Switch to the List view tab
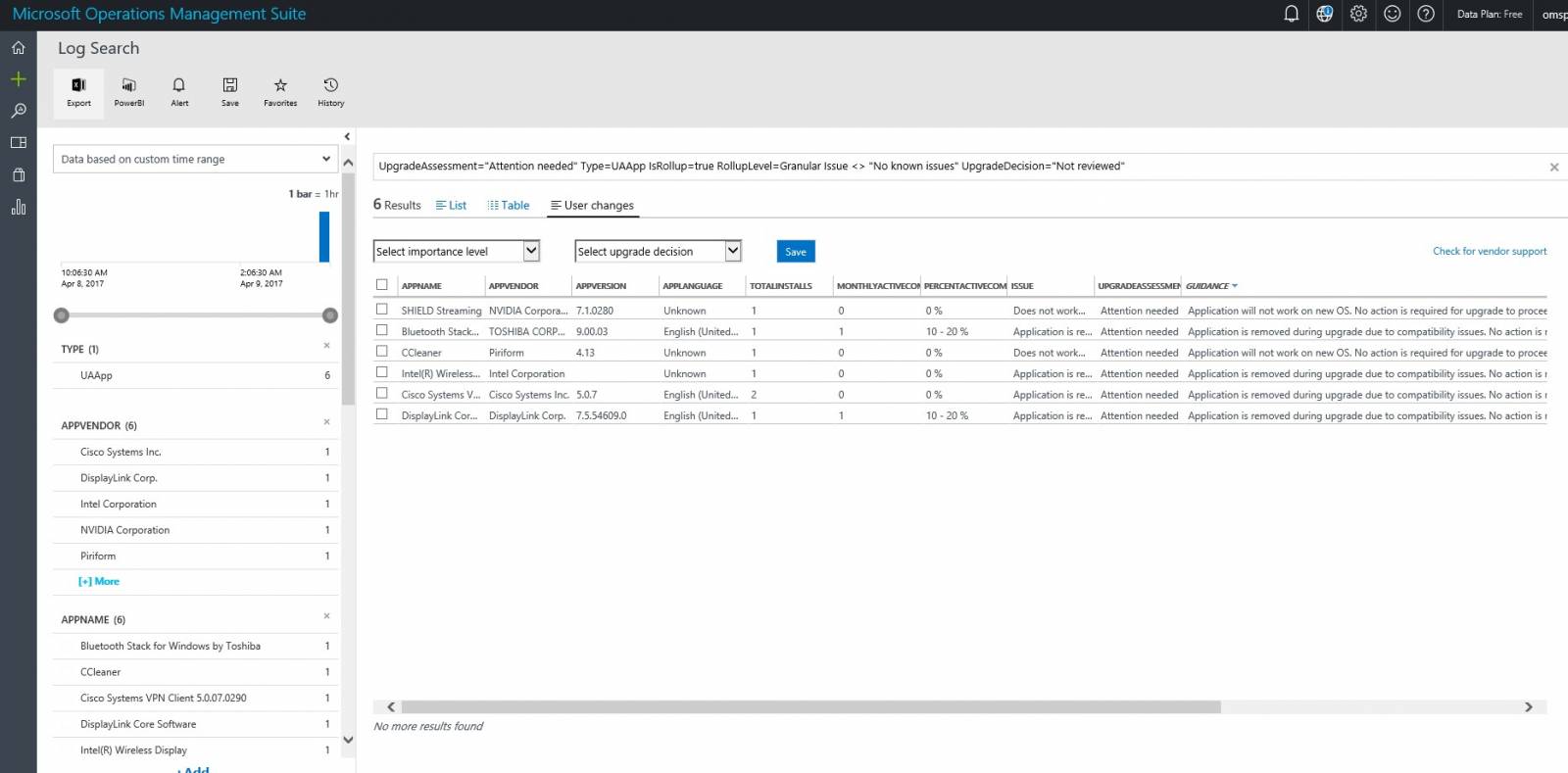 click(451, 206)
